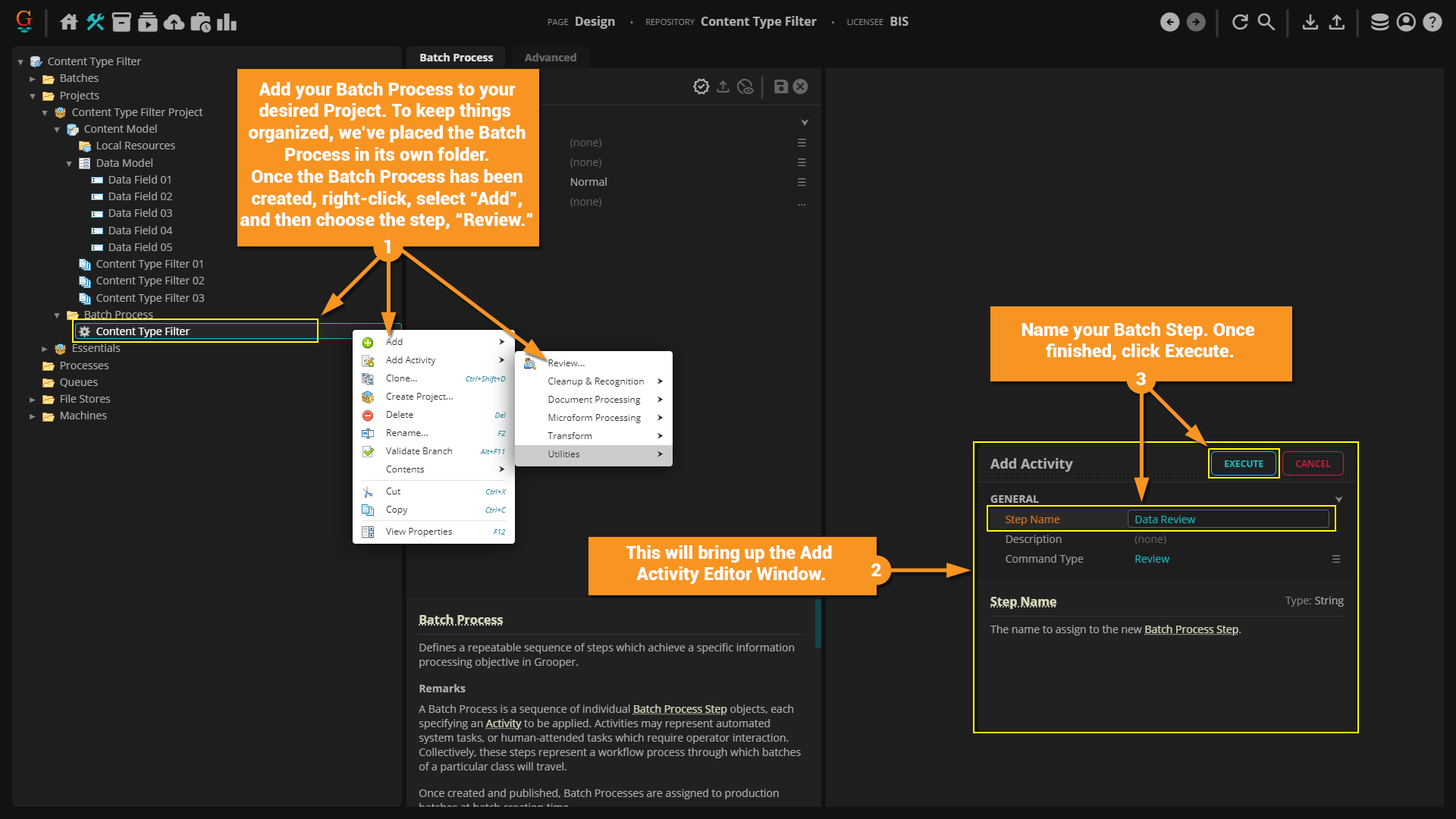
Task: Click the Publish upload icon in Batch Process toolbar
Action: (x=723, y=86)
